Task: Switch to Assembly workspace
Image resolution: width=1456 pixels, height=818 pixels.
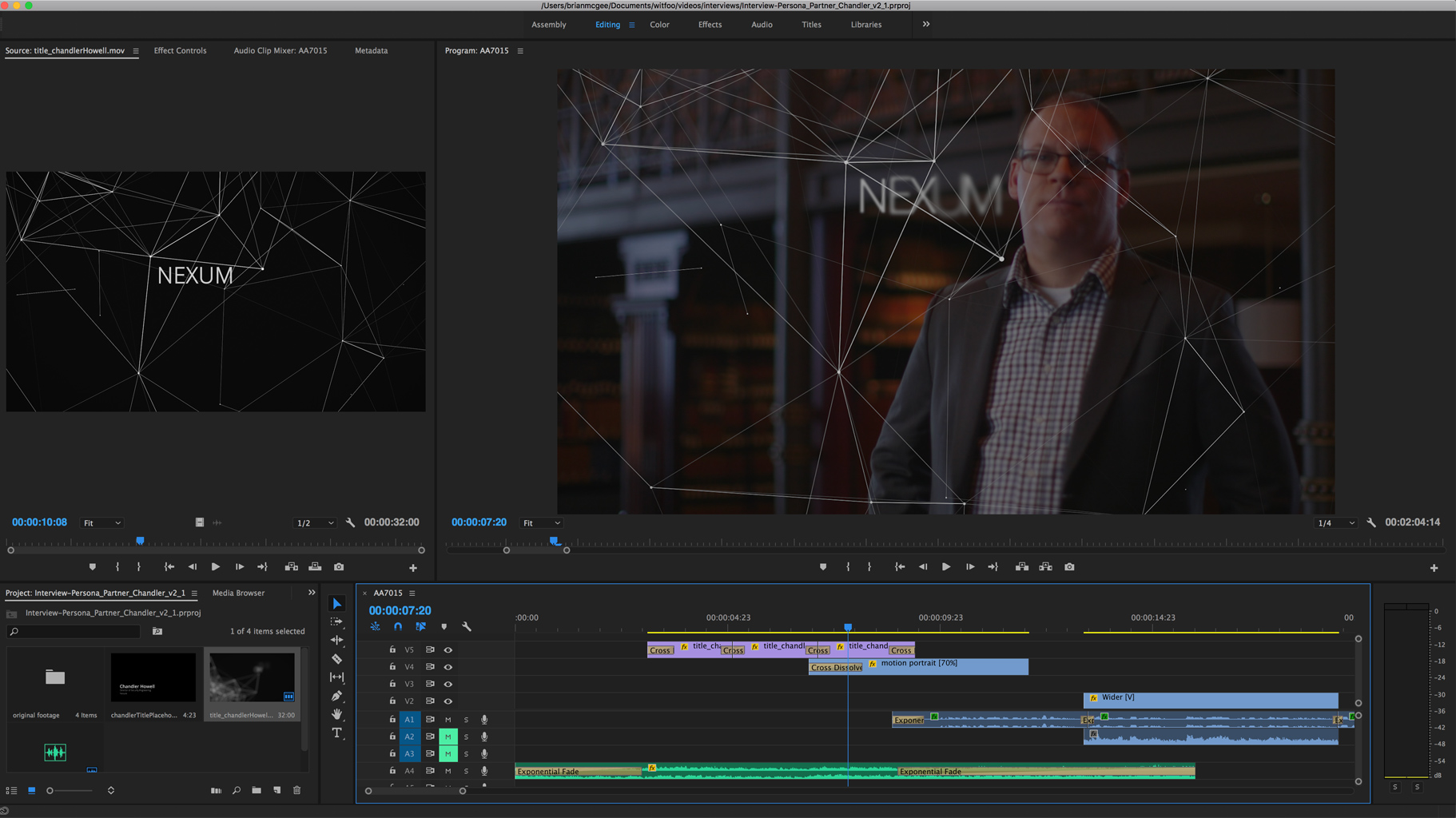Action: [549, 25]
